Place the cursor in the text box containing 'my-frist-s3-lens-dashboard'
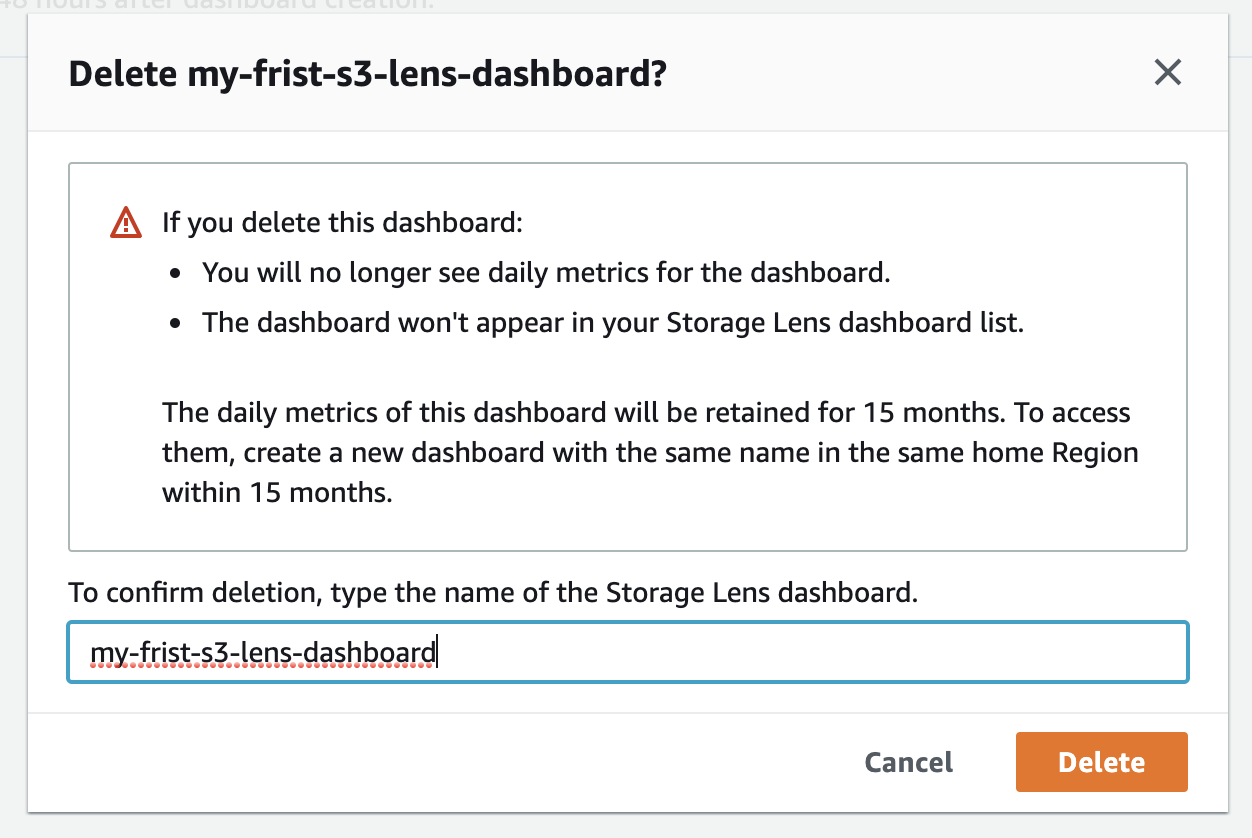 (627, 651)
